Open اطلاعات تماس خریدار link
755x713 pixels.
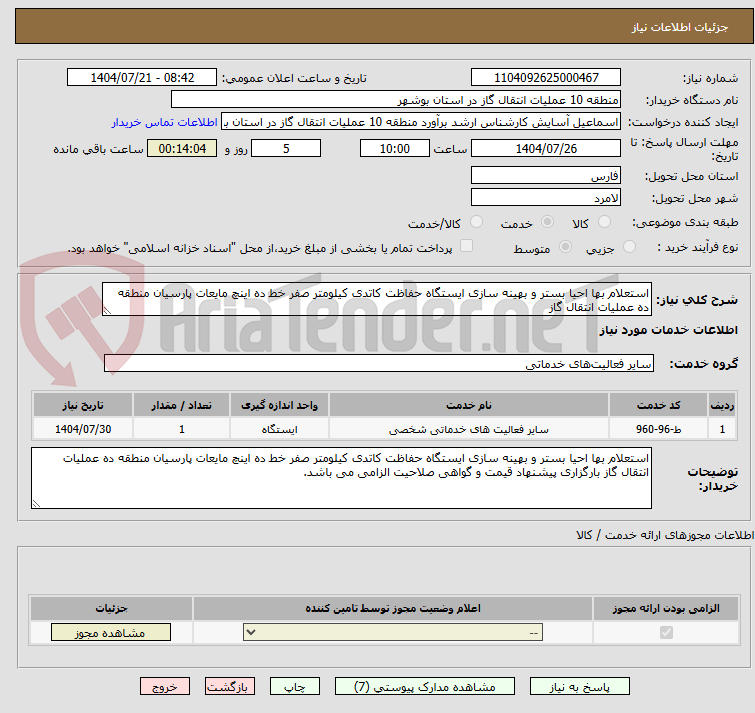(165, 122)
